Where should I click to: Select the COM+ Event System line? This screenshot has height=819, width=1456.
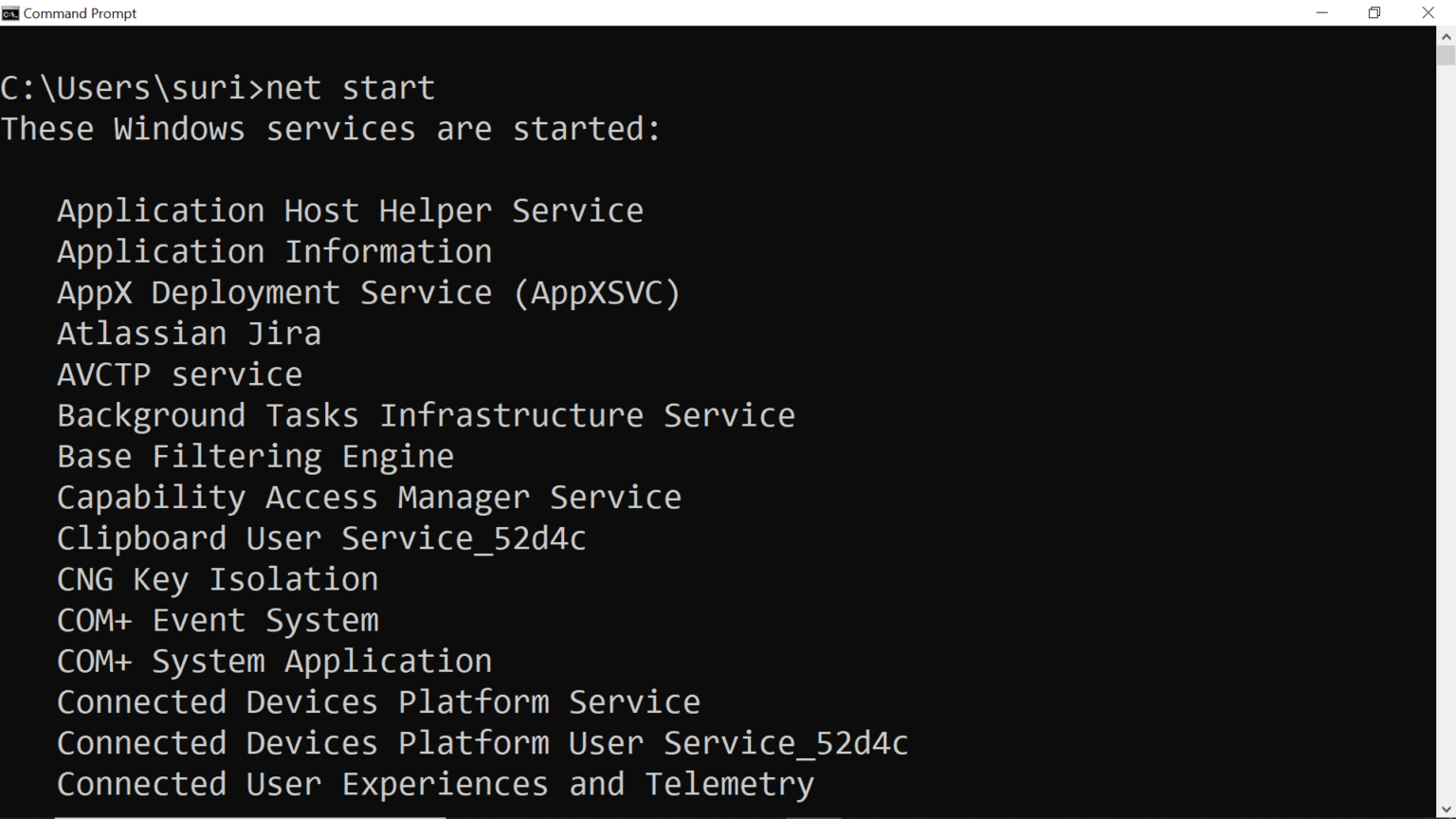217,619
